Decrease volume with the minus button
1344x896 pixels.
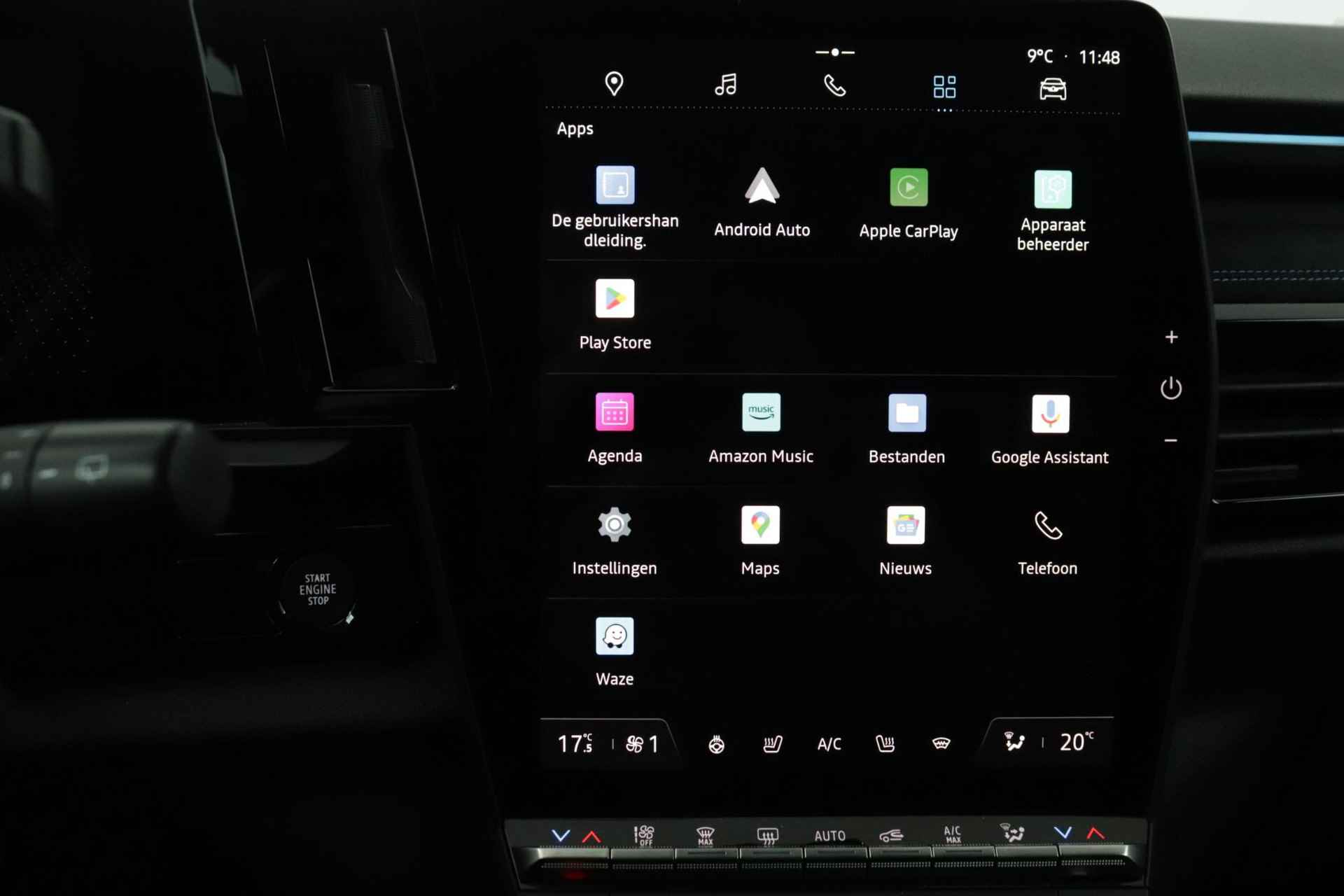(1170, 440)
